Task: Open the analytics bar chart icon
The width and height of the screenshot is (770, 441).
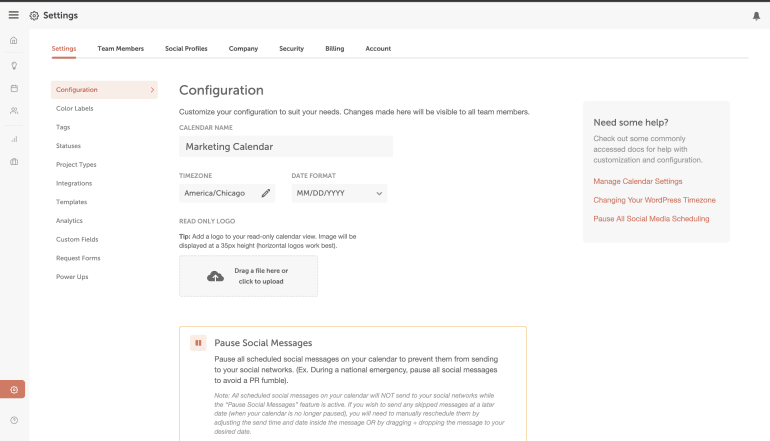Action: tap(13, 138)
